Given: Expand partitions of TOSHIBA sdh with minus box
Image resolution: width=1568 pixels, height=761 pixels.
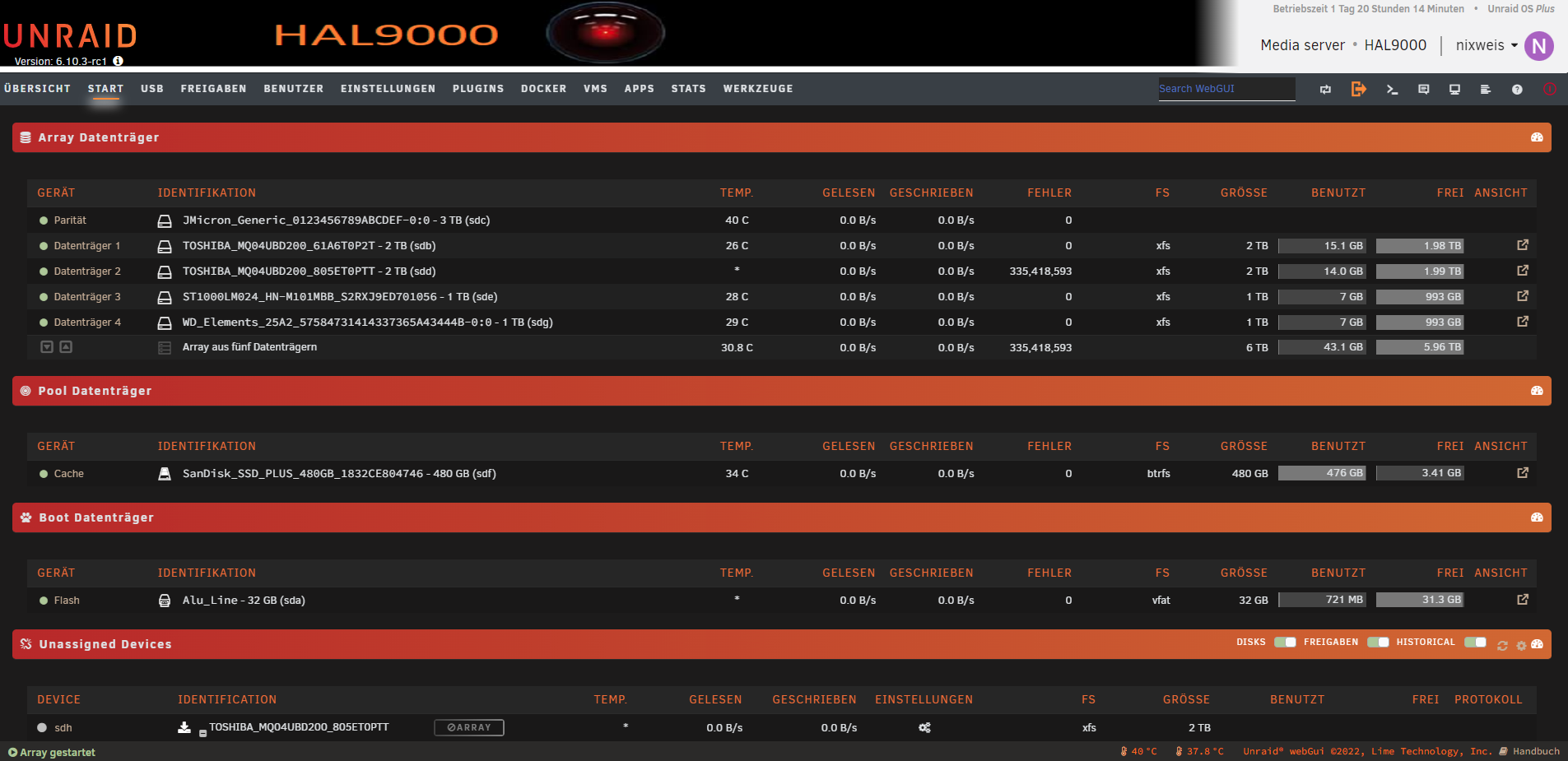Looking at the screenshot, I should point(202,733).
